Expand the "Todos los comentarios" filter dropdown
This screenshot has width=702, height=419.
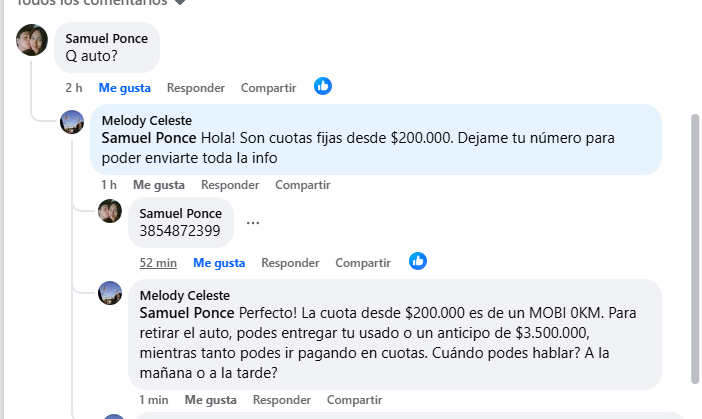pyautogui.click(x=180, y=3)
